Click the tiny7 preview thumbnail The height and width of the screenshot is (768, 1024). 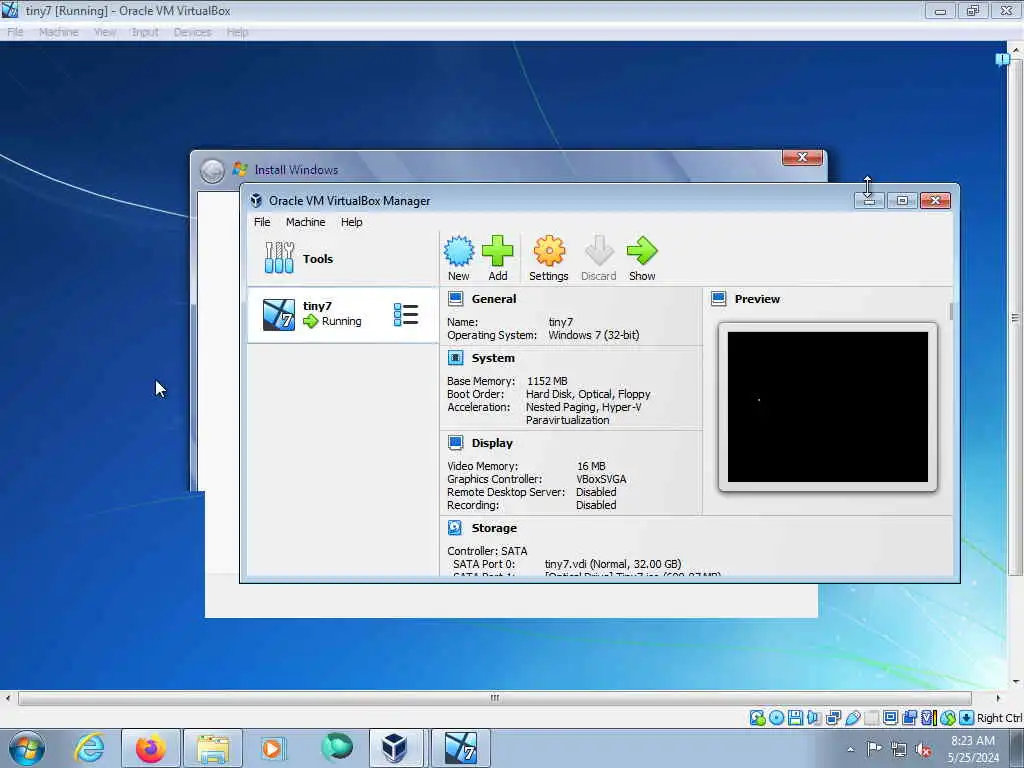click(827, 407)
